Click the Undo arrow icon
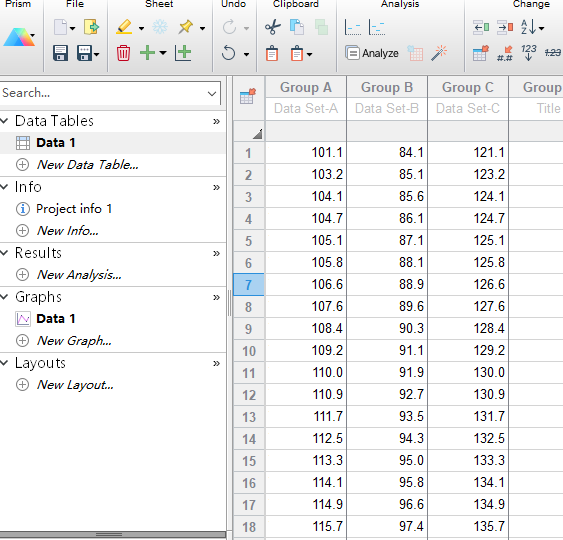Image resolution: width=563 pixels, height=540 pixels. 229,53
